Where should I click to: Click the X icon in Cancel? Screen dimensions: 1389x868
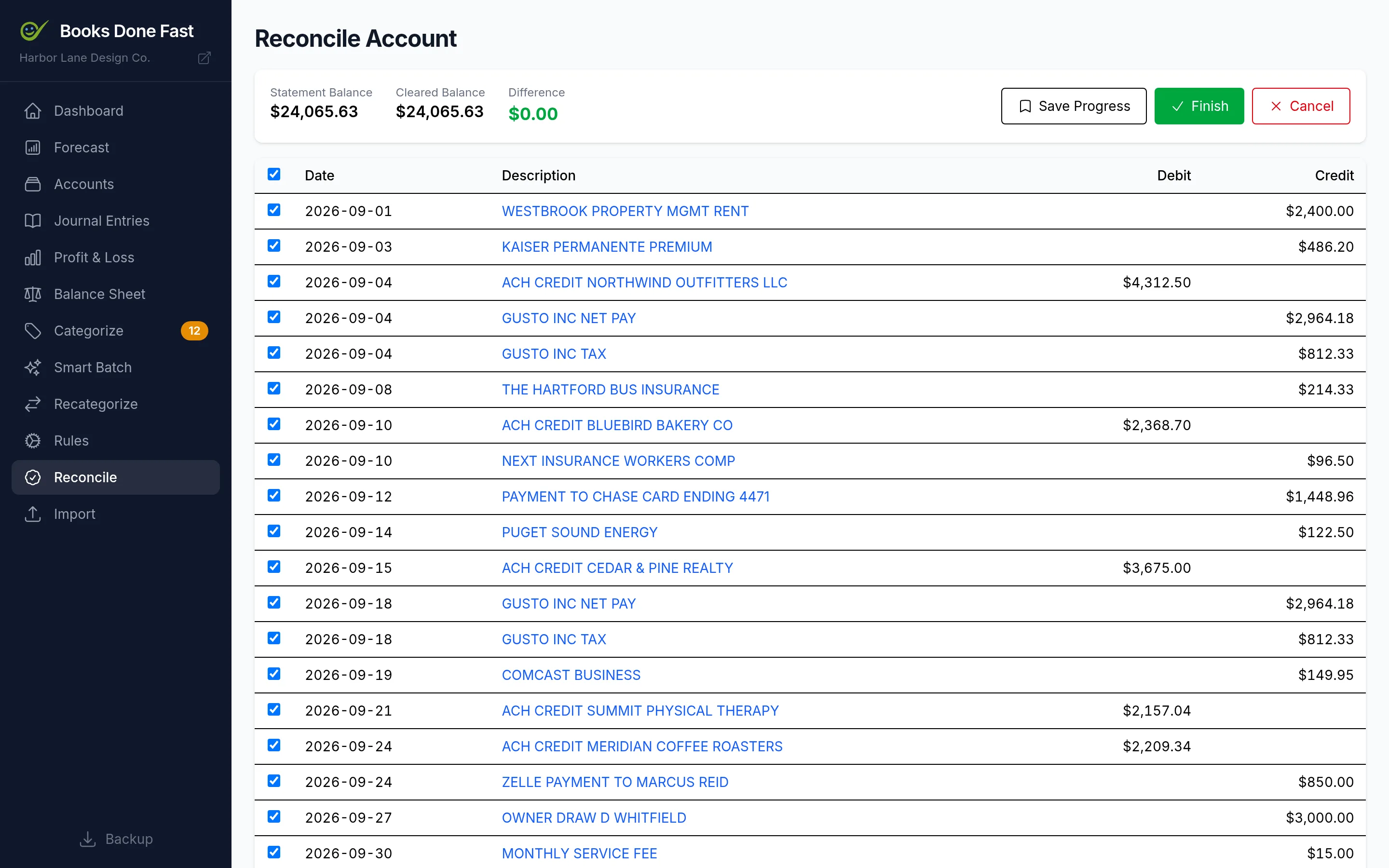click(x=1275, y=106)
